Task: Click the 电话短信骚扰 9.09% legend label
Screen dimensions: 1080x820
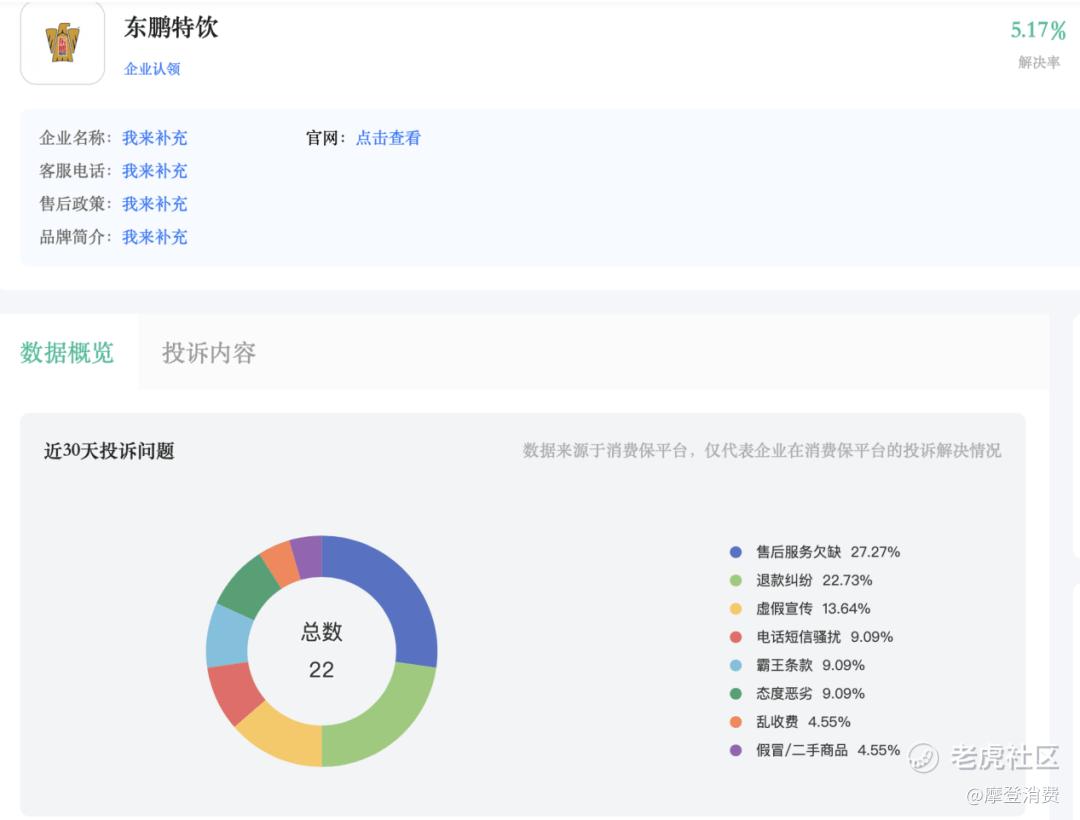Action: [824, 637]
